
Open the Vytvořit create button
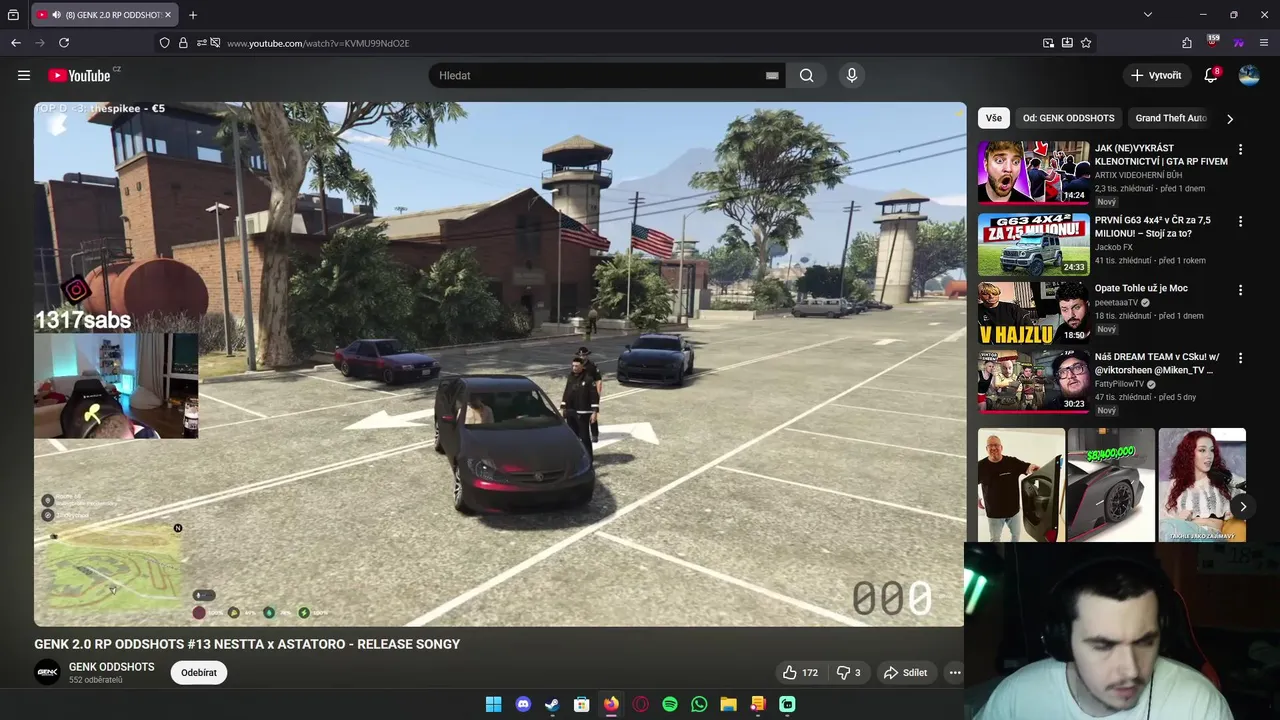(1156, 75)
